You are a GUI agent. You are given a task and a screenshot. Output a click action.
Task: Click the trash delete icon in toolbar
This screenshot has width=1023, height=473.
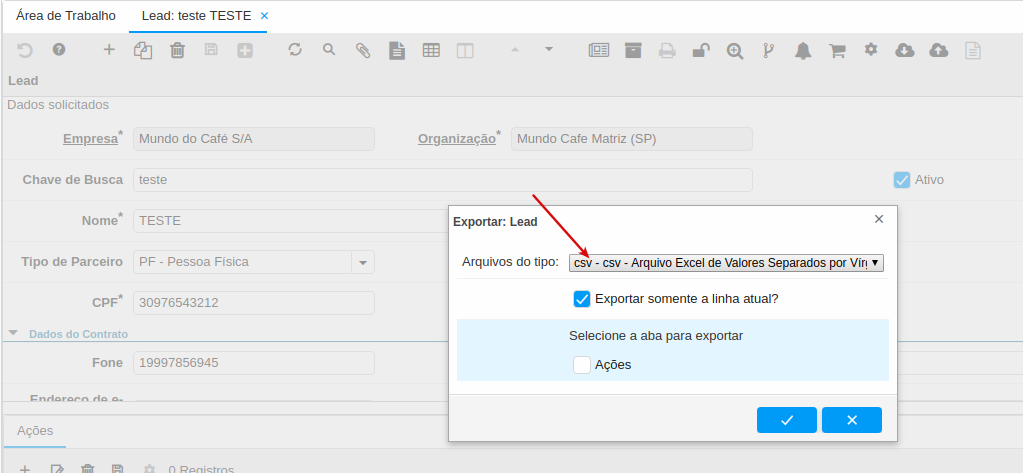pos(177,50)
